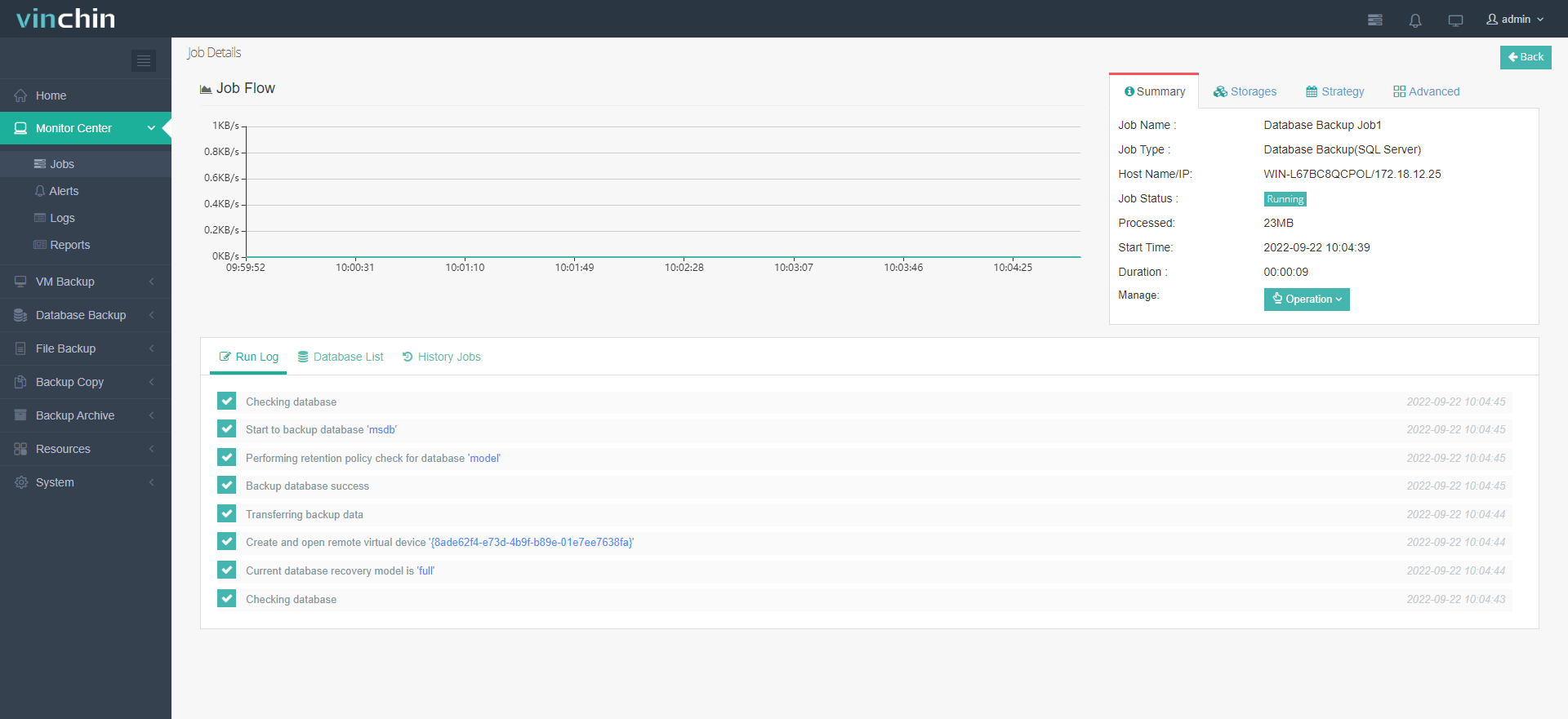This screenshot has height=719, width=1568.
Task: Click the 'msdb' database name in run log
Action: click(x=382, y=429)
